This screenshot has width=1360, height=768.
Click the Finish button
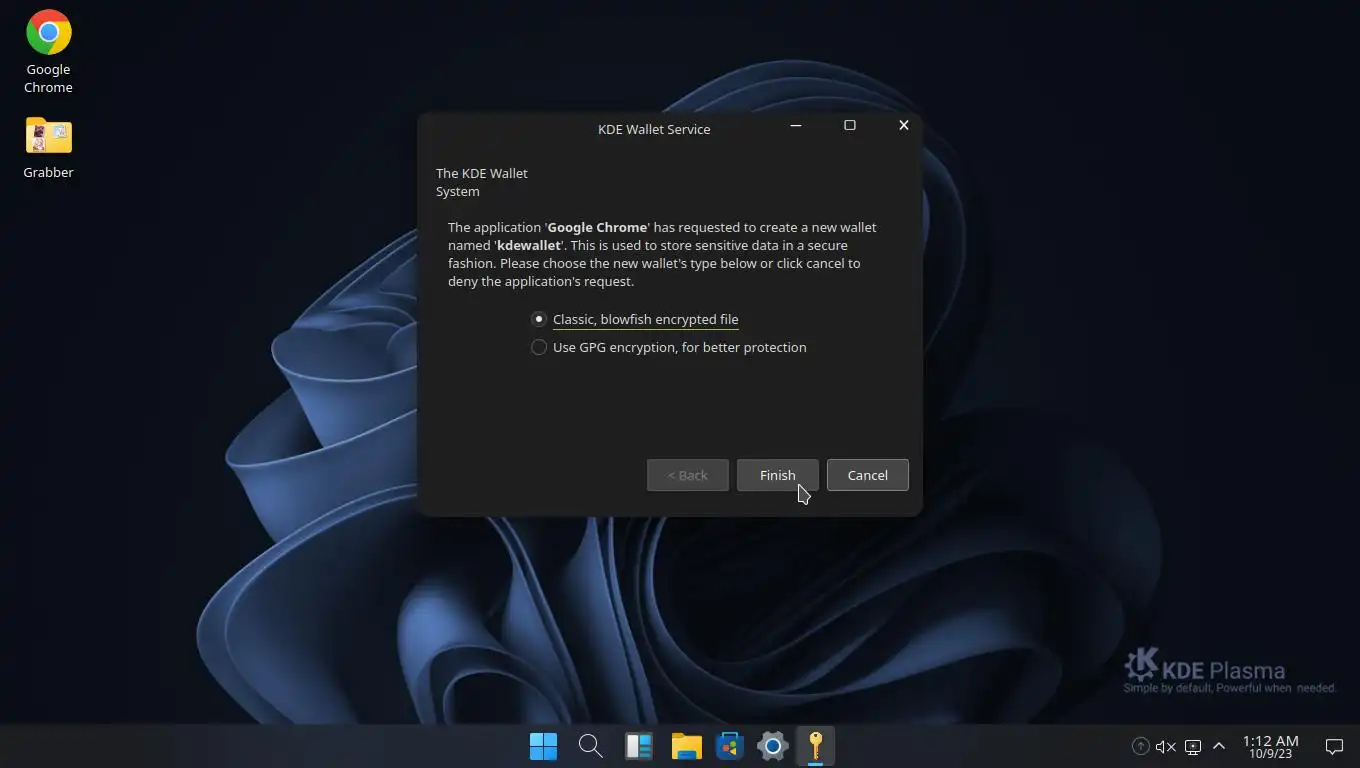(x=777, y=475)
